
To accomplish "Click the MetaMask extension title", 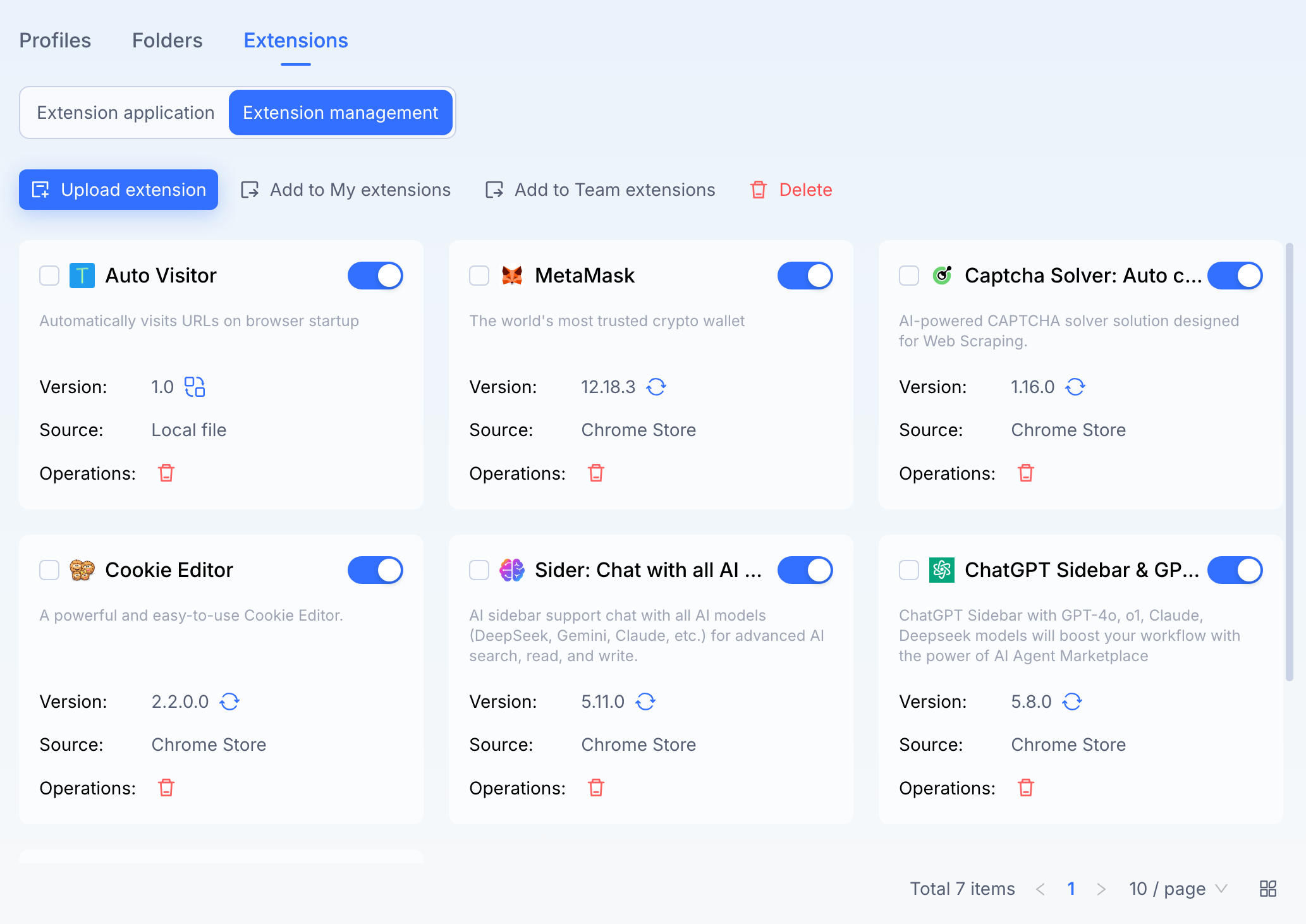I will (585, 276).
